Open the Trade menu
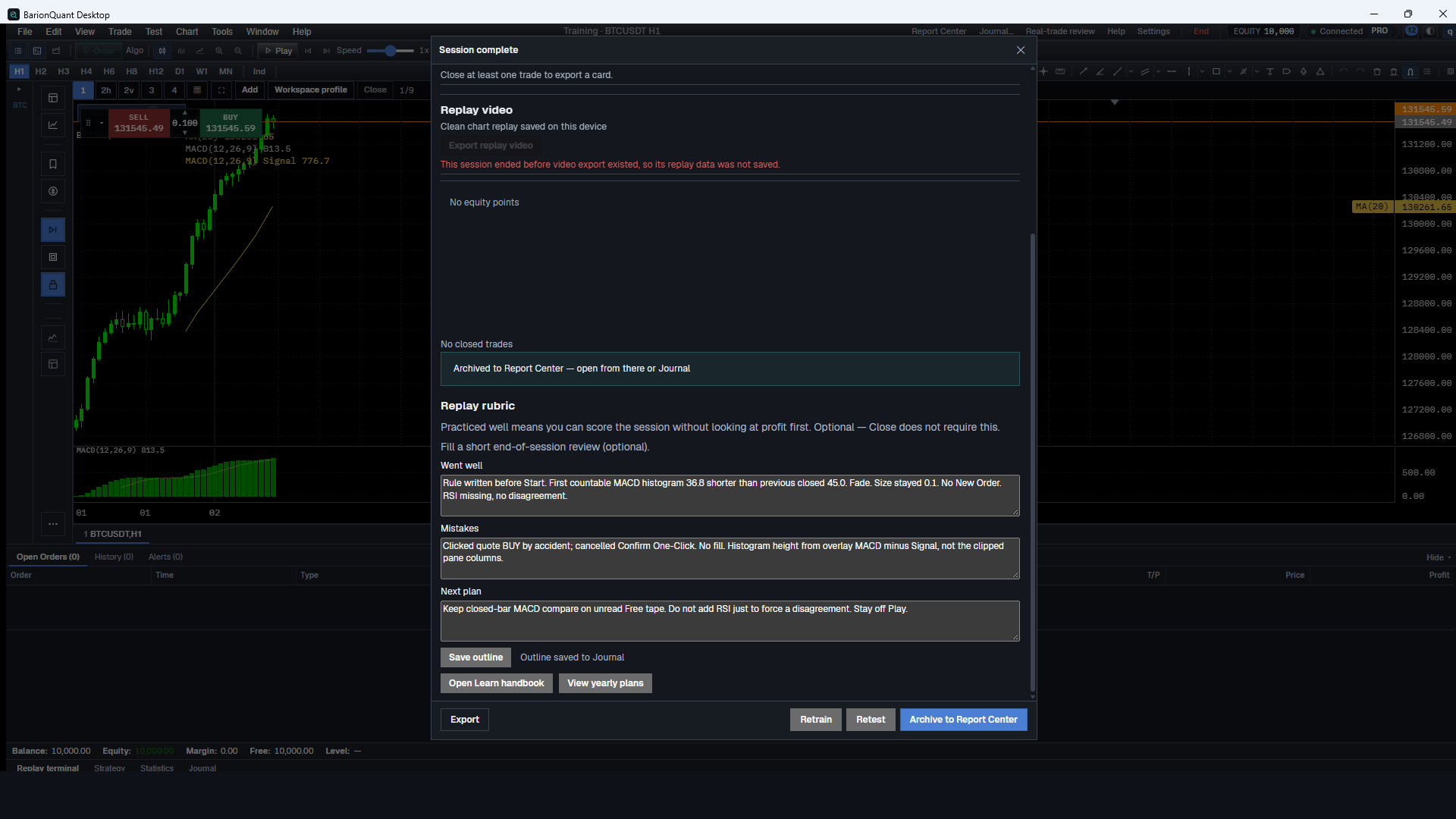1456x819 pixels. (120, 32)
